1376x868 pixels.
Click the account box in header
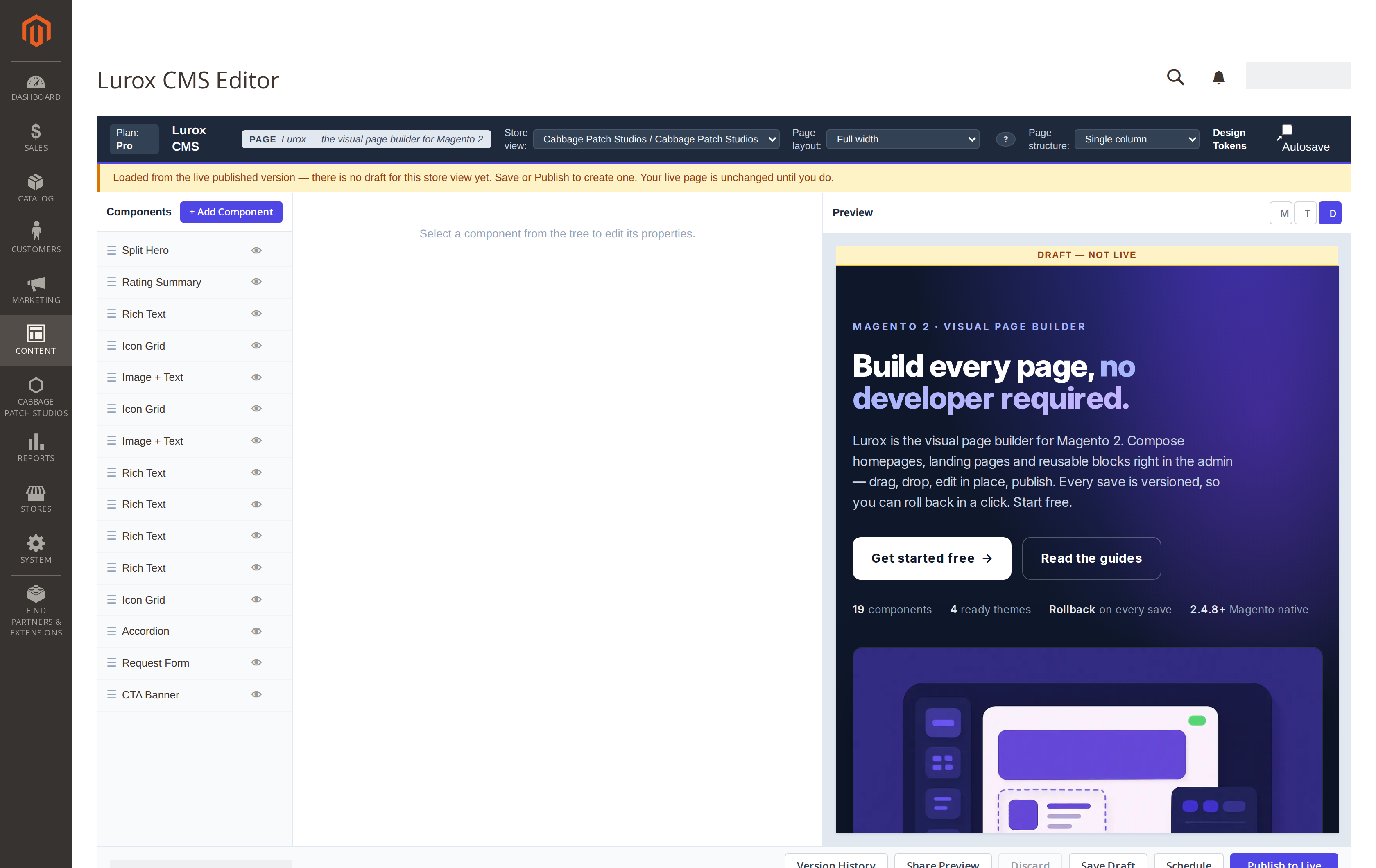tap(1298, 76)
